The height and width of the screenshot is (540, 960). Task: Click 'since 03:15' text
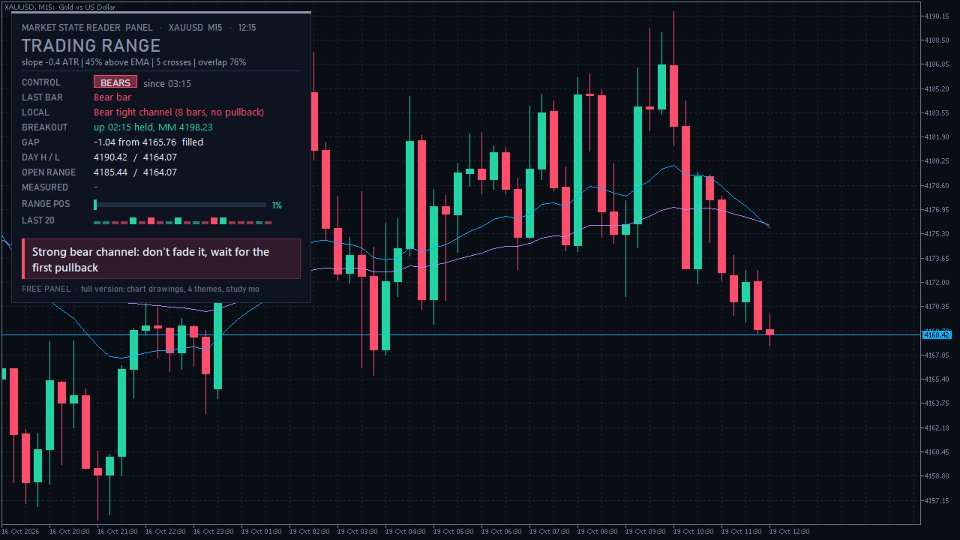pos(167,83)
